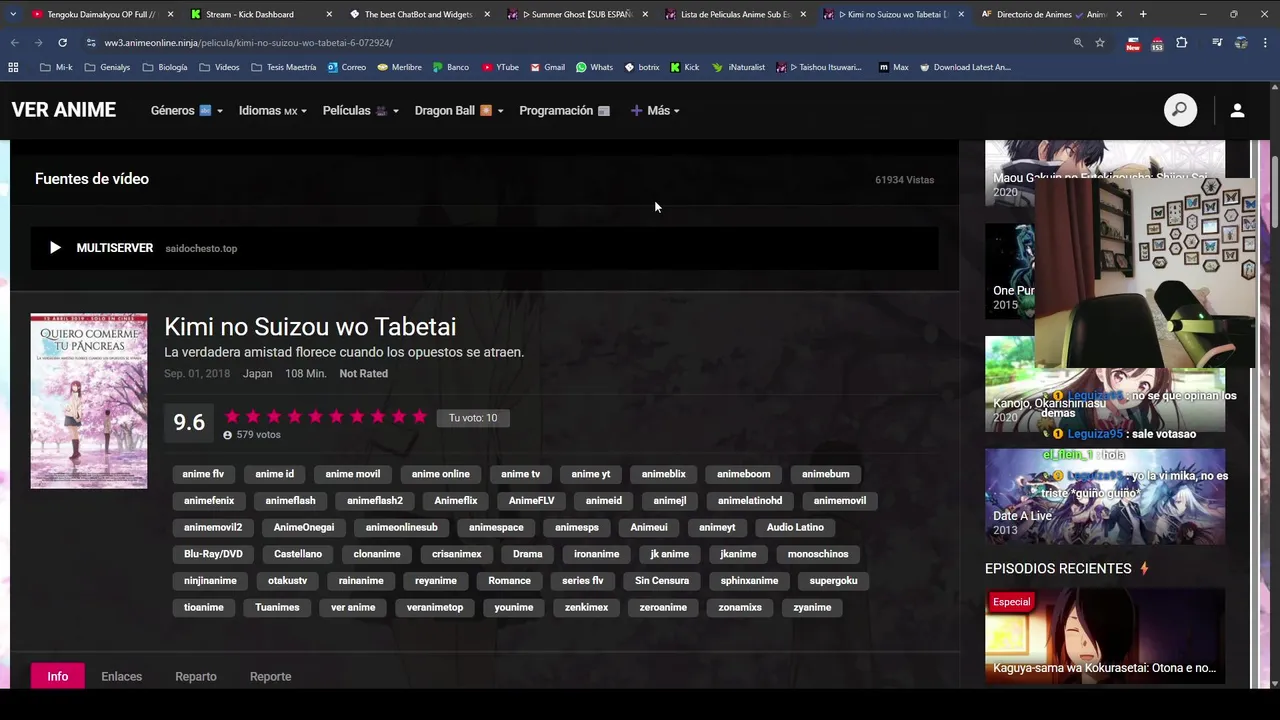Viewport: 1280px width, 720px height.
Task: Switch to Summer Ghost browser tab
Action: point(577,14)
